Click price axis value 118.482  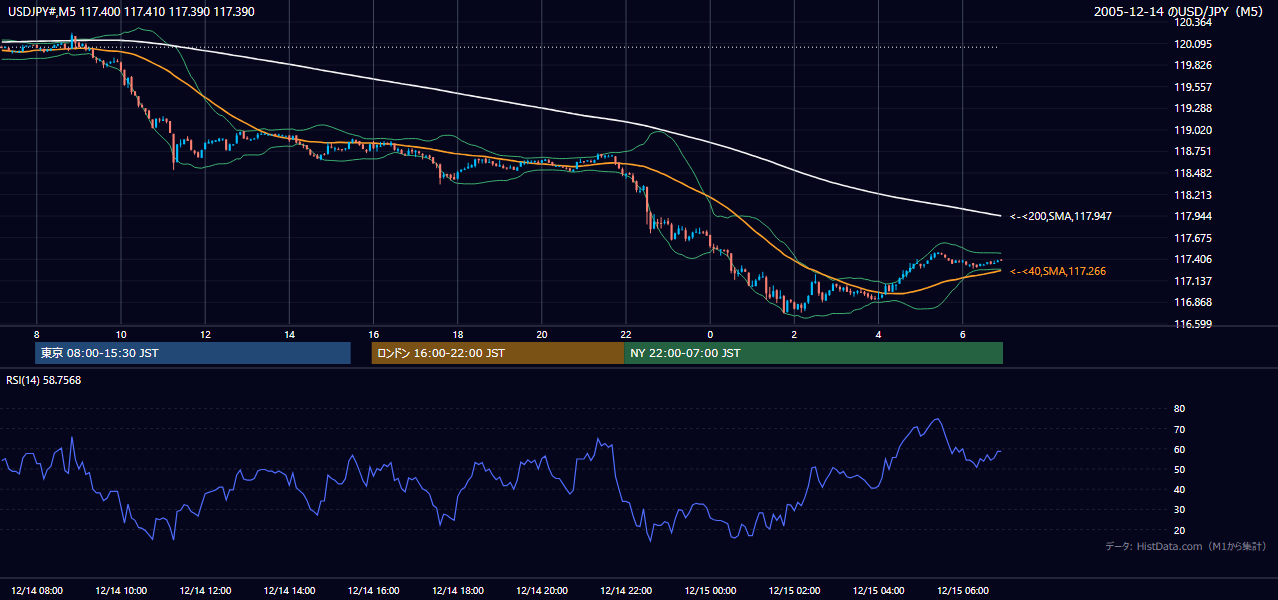(x=1192, y=173)
